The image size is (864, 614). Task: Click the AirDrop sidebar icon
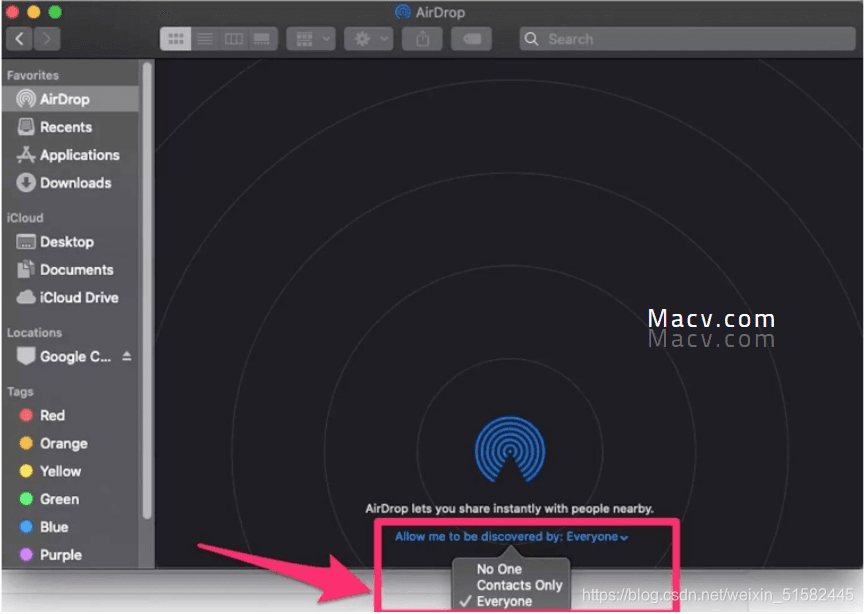click(x=26, y=99)
